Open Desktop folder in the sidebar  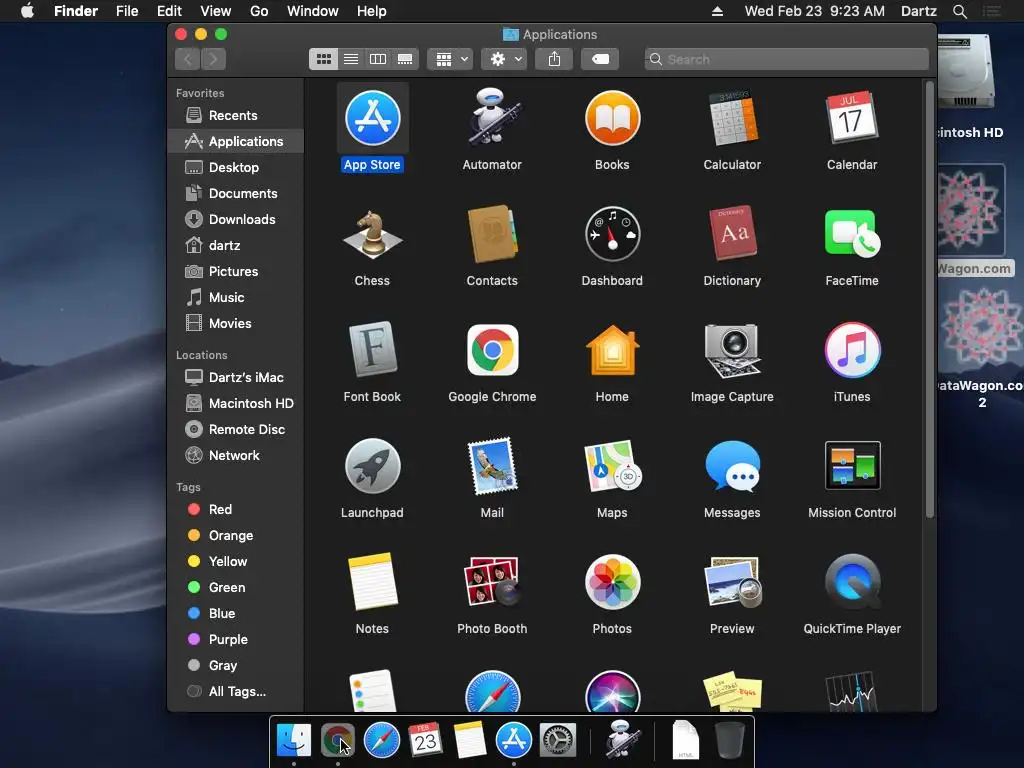[236, 168]
